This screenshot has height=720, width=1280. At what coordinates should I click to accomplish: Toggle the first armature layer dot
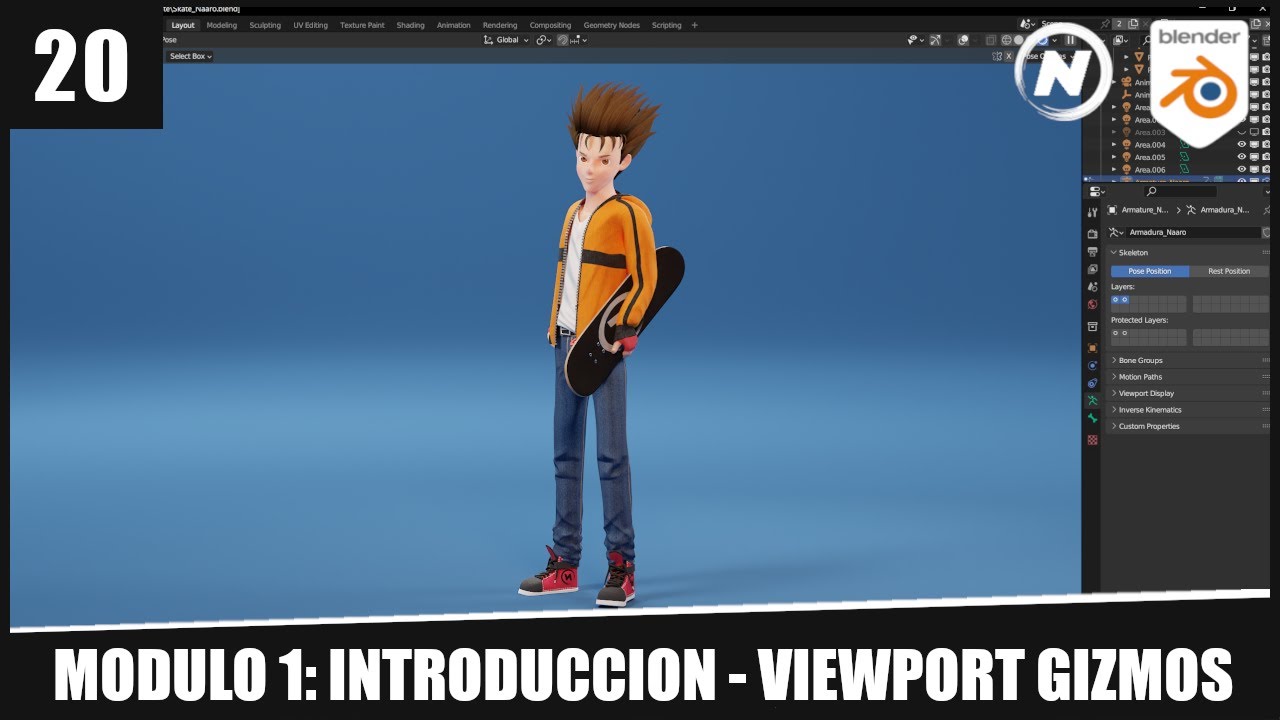pyautogui.click(x=1115, y=299)
